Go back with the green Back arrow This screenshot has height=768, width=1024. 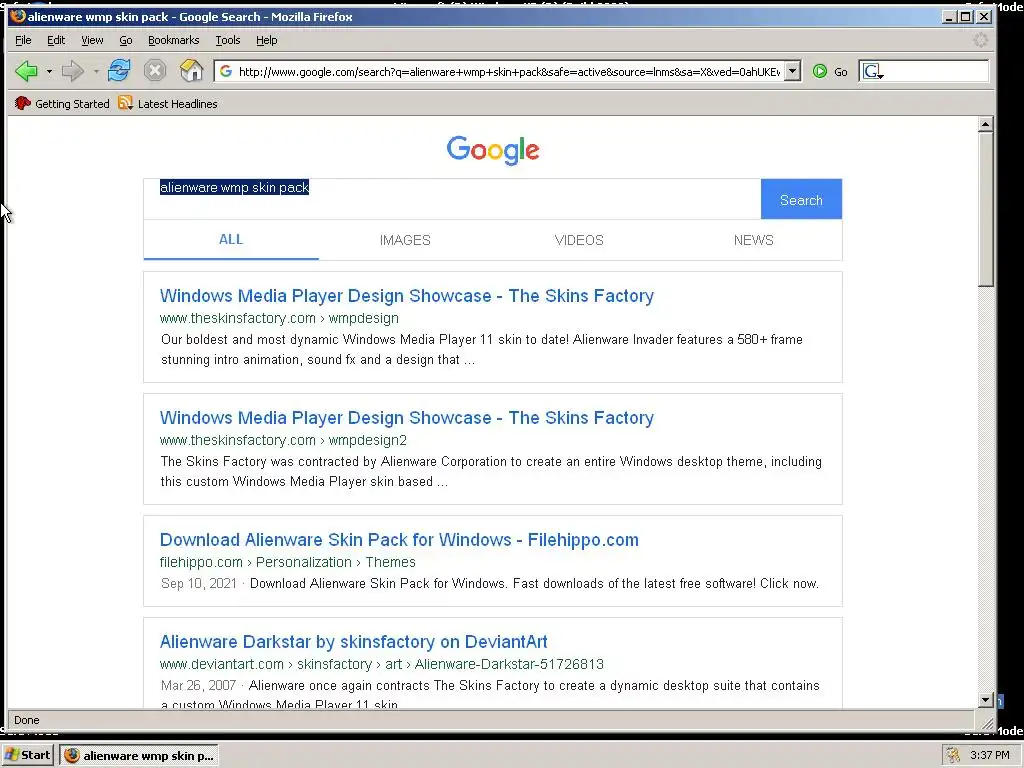pos(26,71)
